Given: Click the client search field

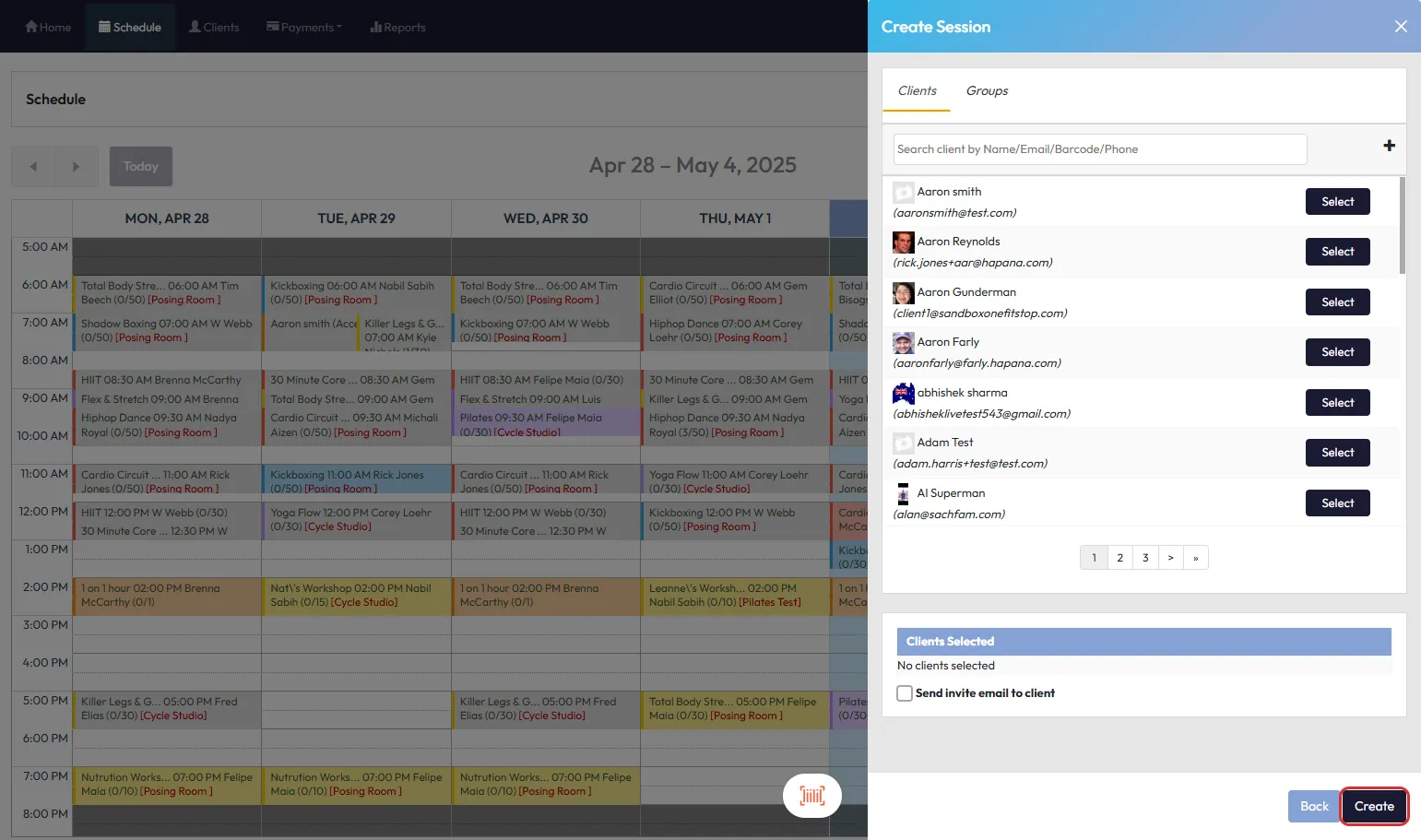Looking at the screenshot, I should tap(1099, 149).
